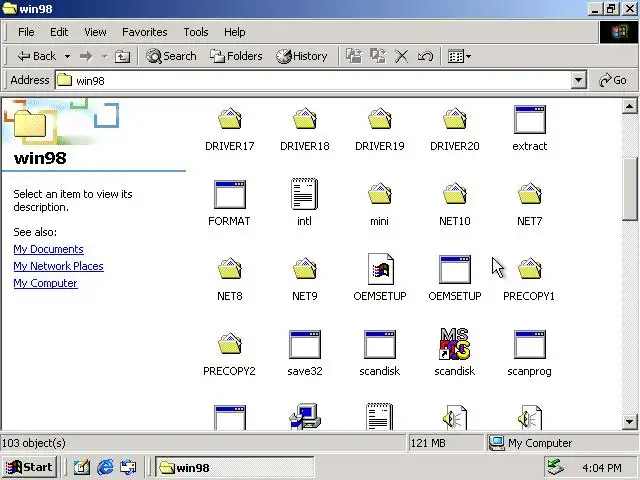
Task: Select the PRECOPY1 cabinet icon
Action: pos(530,269)
